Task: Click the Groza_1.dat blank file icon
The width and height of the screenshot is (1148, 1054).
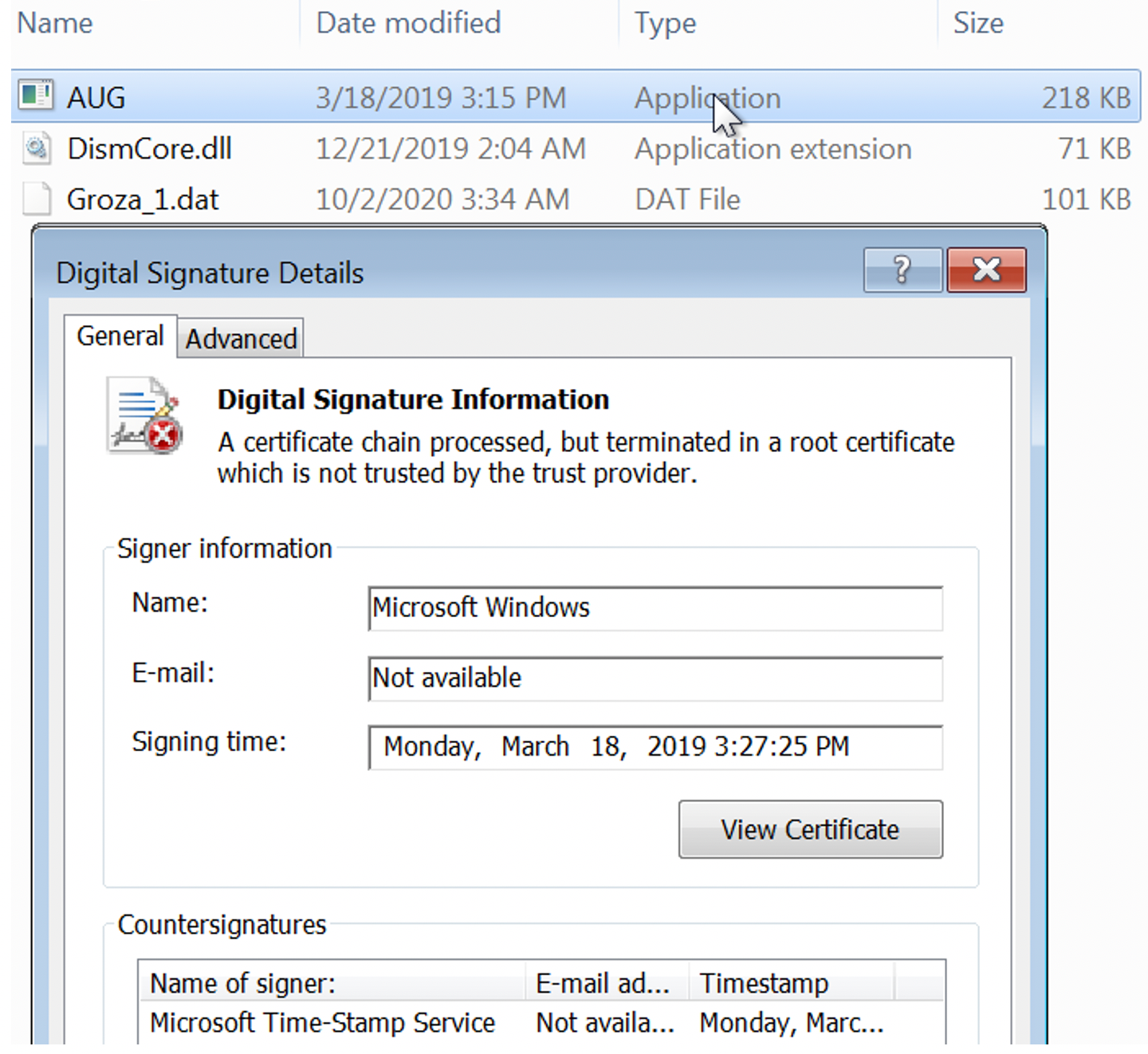Action: click(36, 199)
